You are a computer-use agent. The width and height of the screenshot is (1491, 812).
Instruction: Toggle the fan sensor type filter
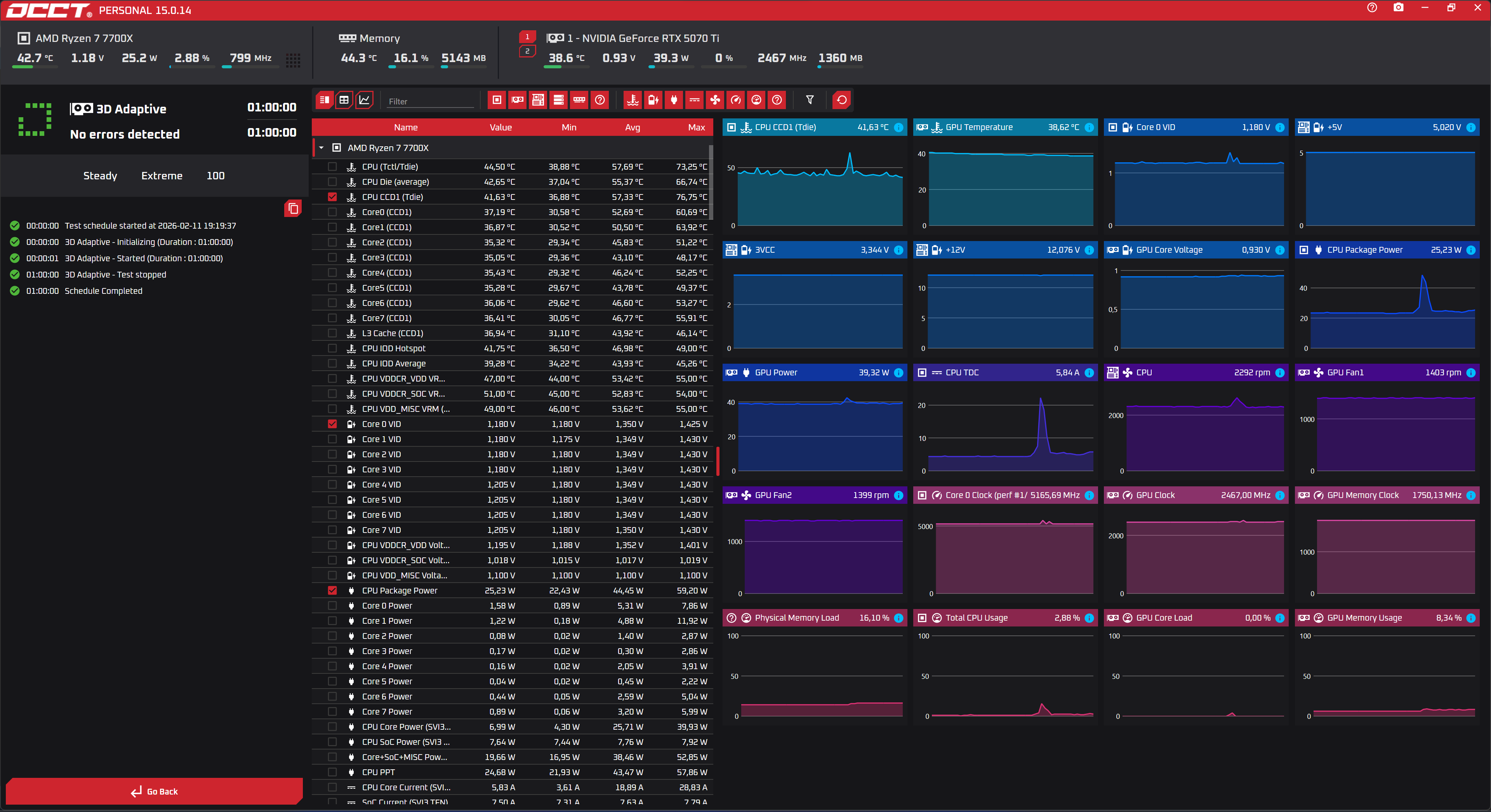(715, 100)
